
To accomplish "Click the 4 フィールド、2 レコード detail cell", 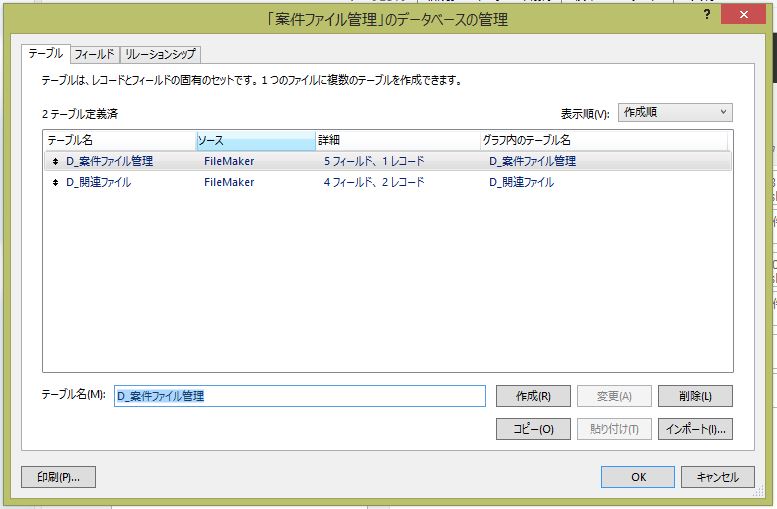I will click(374, 182).
